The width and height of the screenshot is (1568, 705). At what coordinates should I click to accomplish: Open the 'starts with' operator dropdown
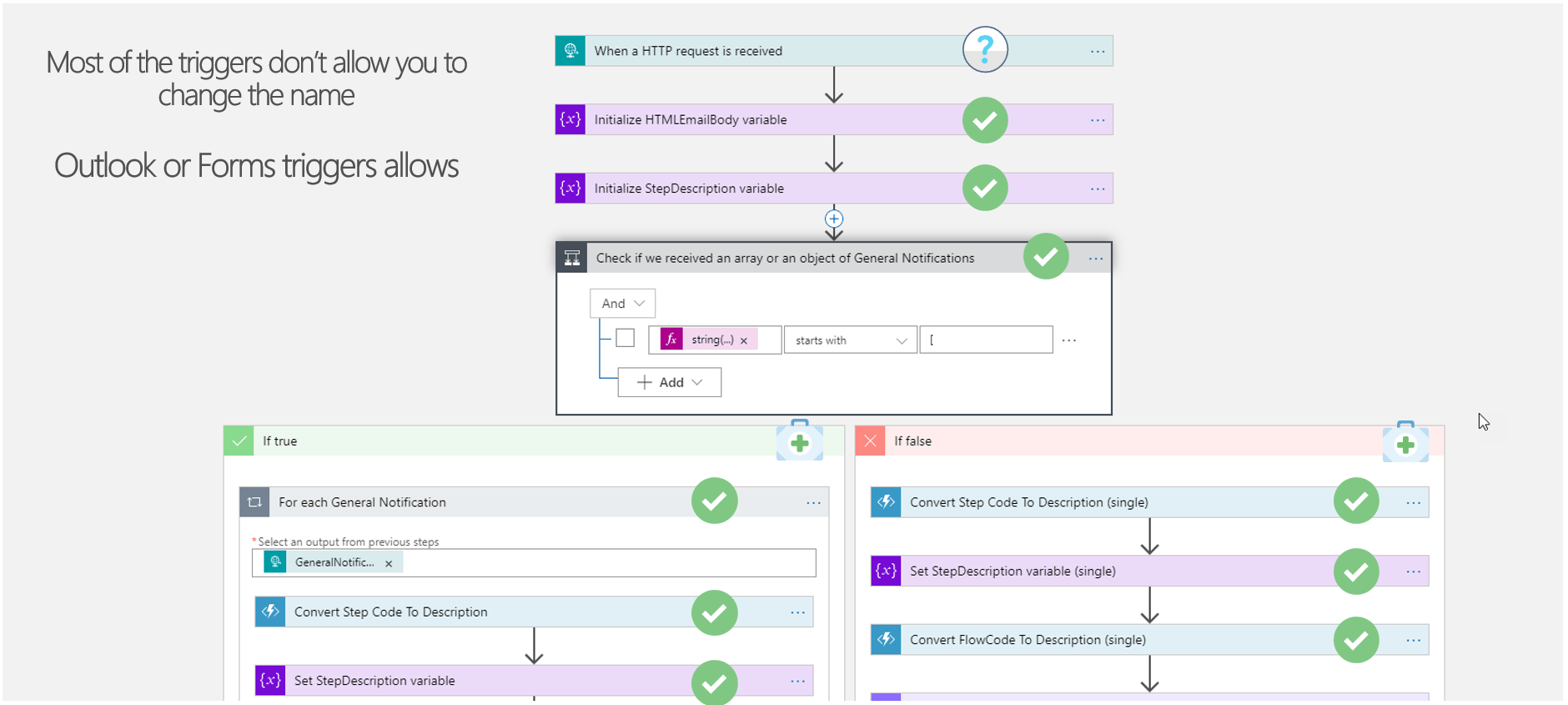pos(850,340)
